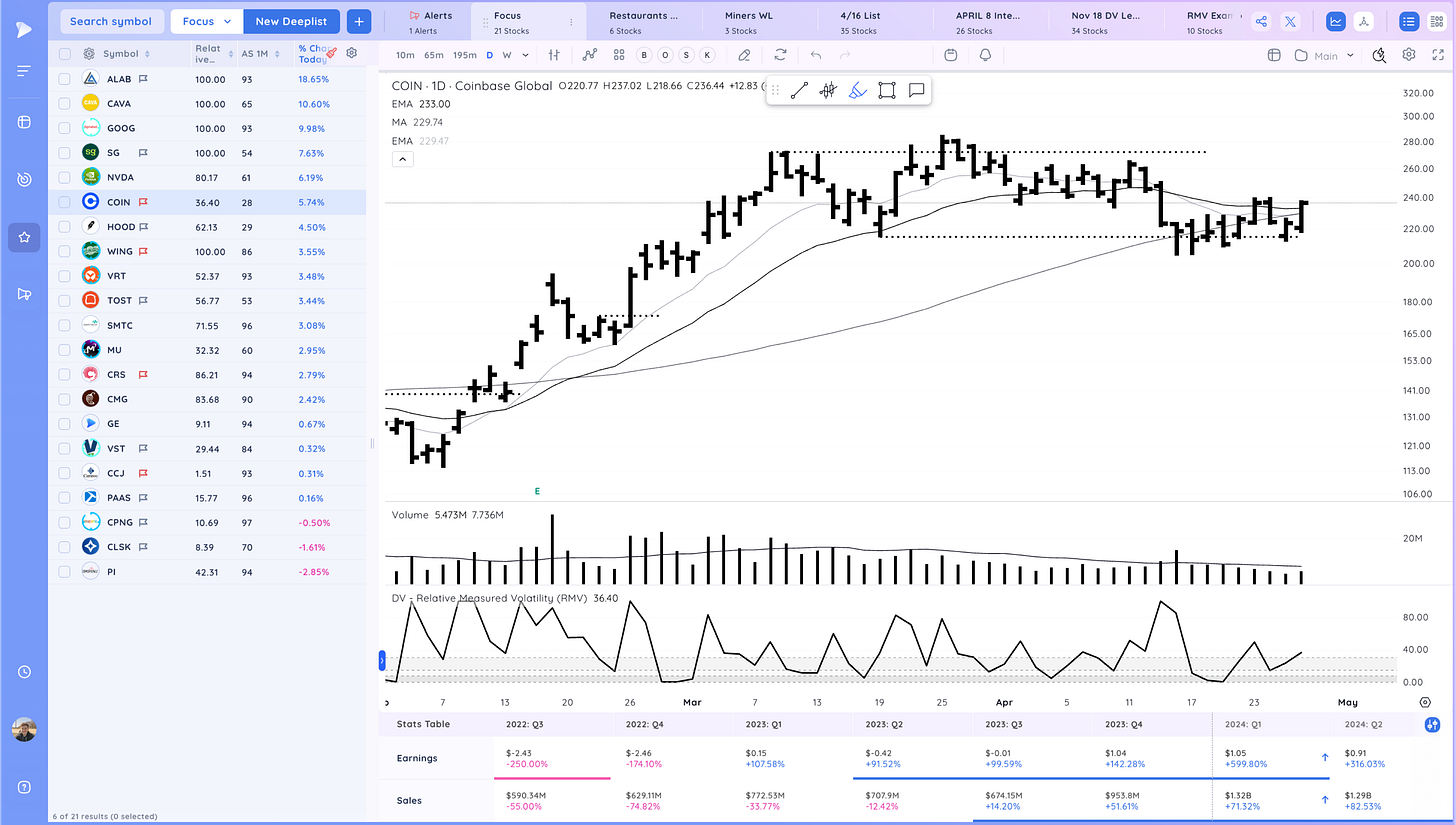Tick the select-all checkbox in table header
The width and height of the screenshot is (1456, 825).
coord(65,54)
